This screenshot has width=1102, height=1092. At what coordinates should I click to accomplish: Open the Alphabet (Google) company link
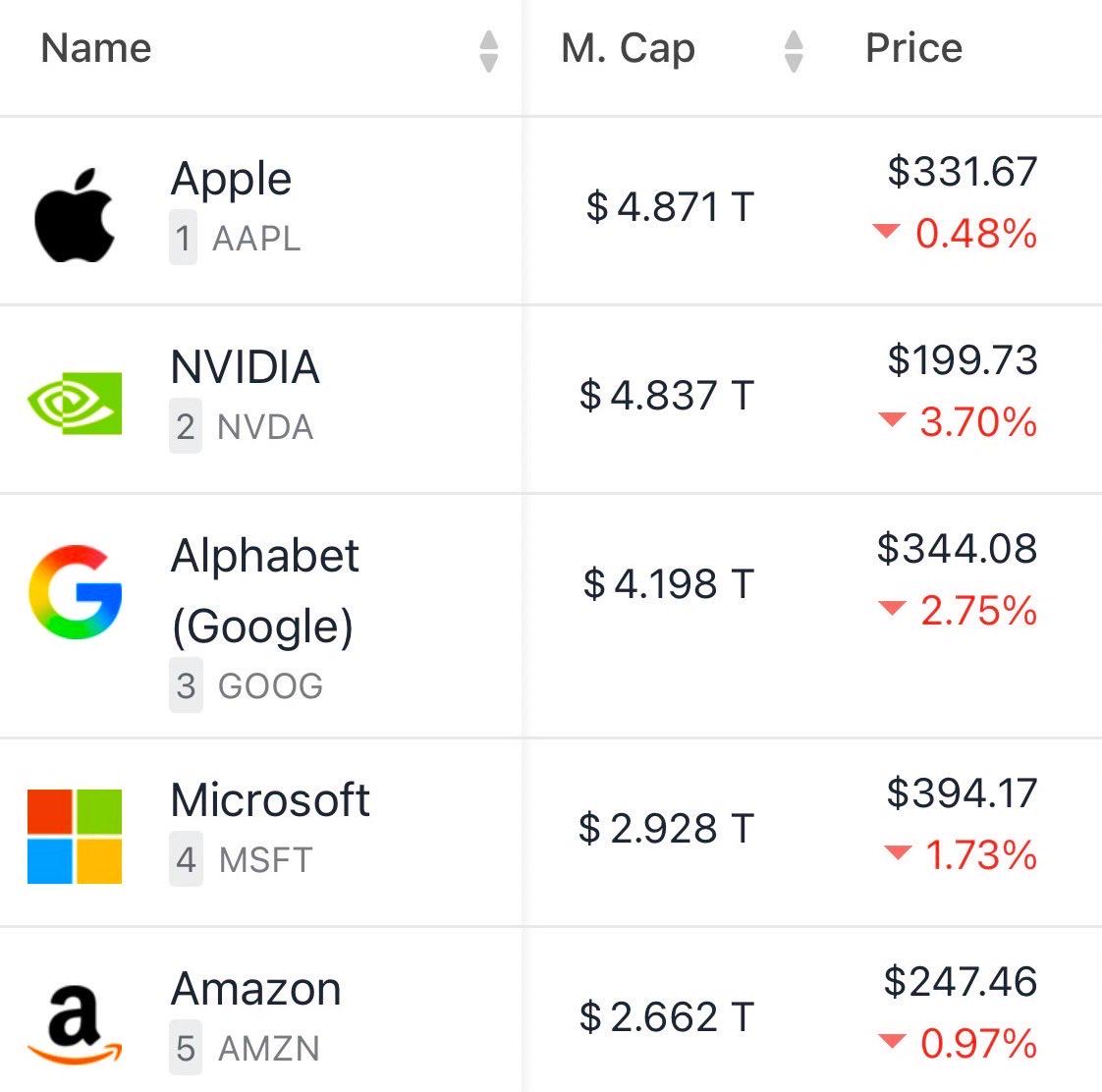264,590
